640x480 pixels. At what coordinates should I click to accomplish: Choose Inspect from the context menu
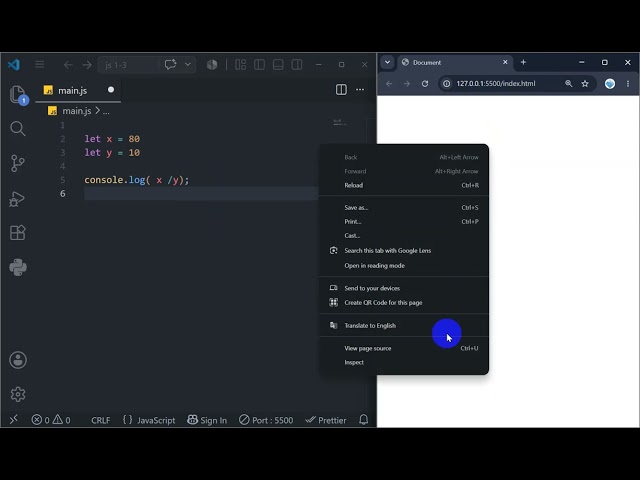pos(404,362)
